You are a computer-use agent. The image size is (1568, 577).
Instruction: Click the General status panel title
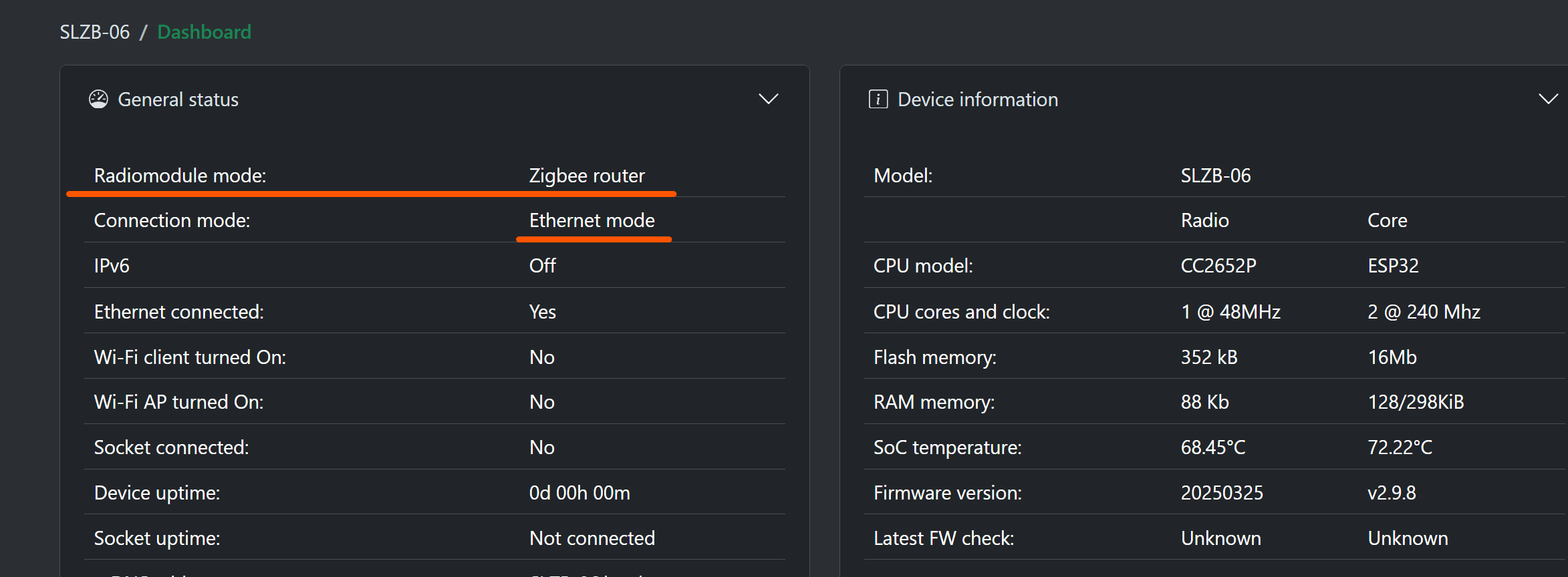(178, 100)
